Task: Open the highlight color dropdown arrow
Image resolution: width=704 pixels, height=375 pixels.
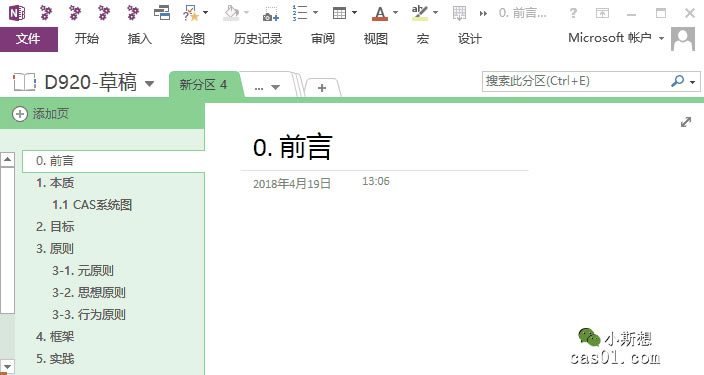Action: 436,13
